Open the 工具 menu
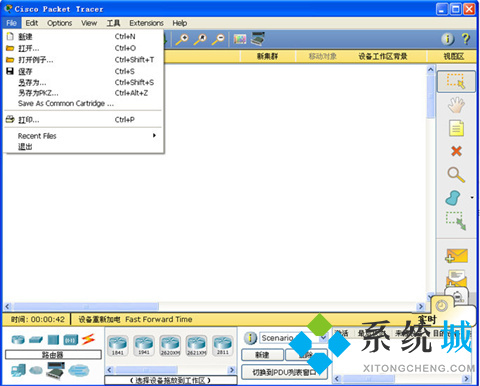The image size is (480, 386). coord(113,23)
